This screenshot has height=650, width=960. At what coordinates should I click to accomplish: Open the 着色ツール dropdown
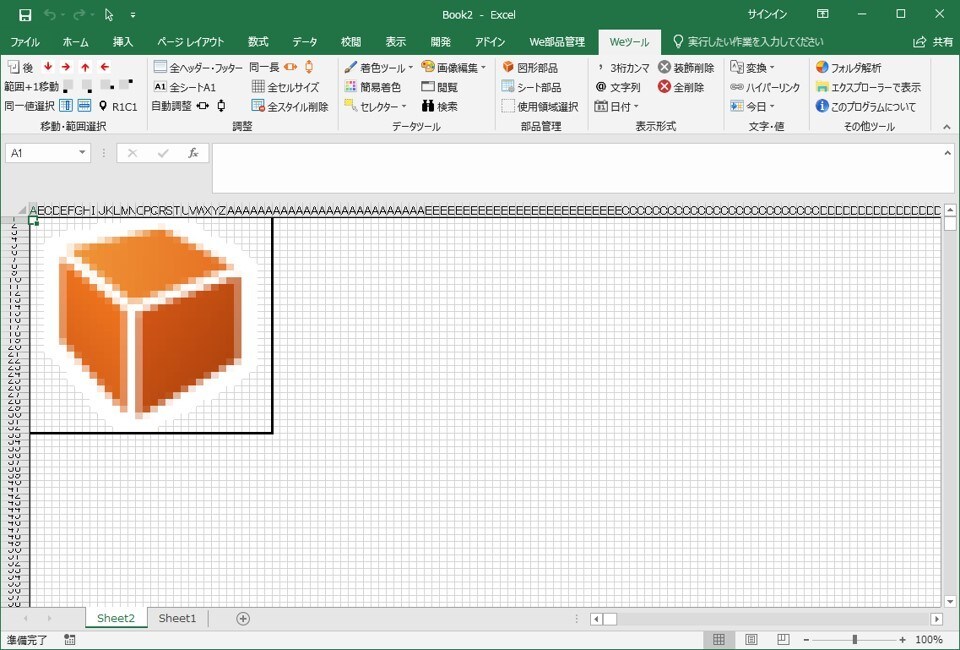tap(378, 67)
